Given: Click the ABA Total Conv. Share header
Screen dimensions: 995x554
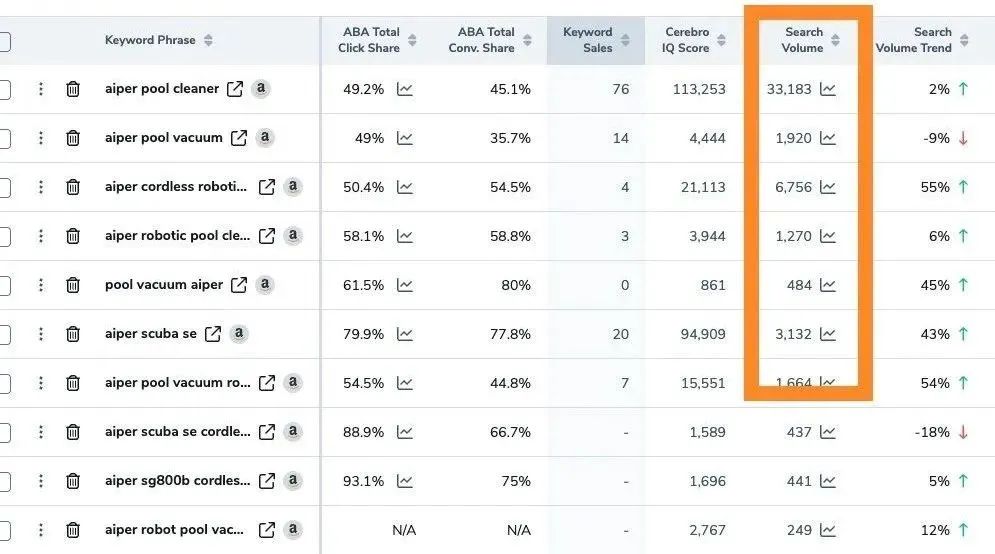Looking at the screenshot, I should pos(482,40).
